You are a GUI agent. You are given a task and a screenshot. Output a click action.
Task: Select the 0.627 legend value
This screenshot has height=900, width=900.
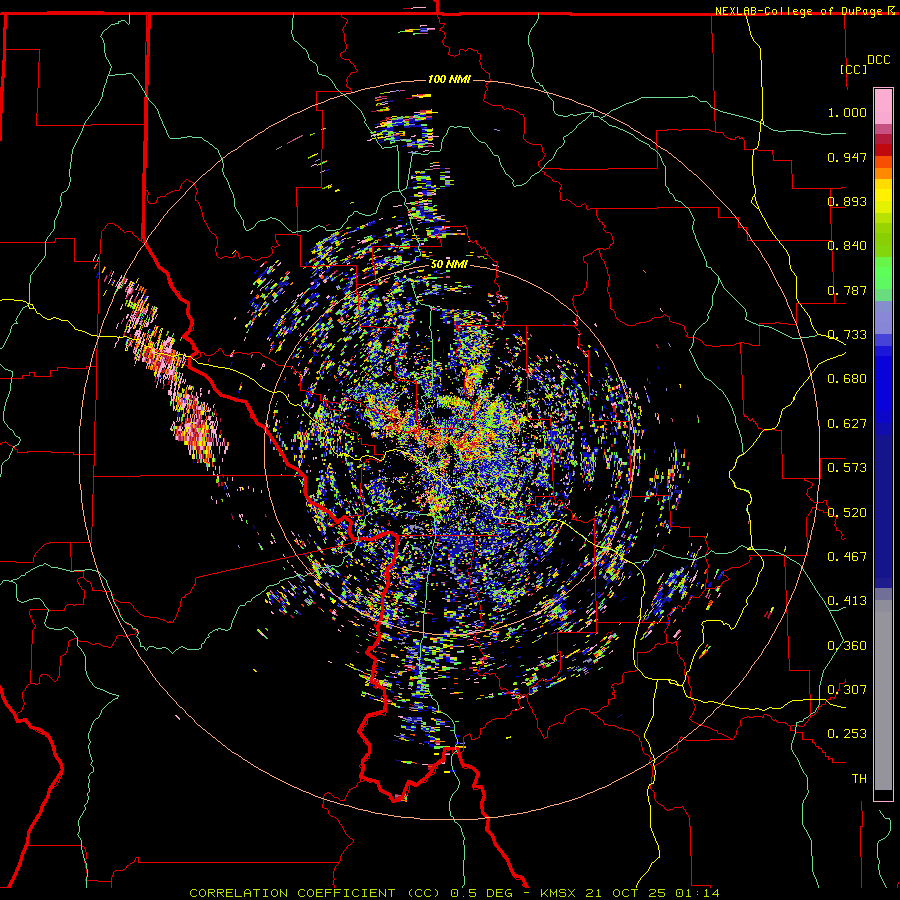click(x=847, y=424)
